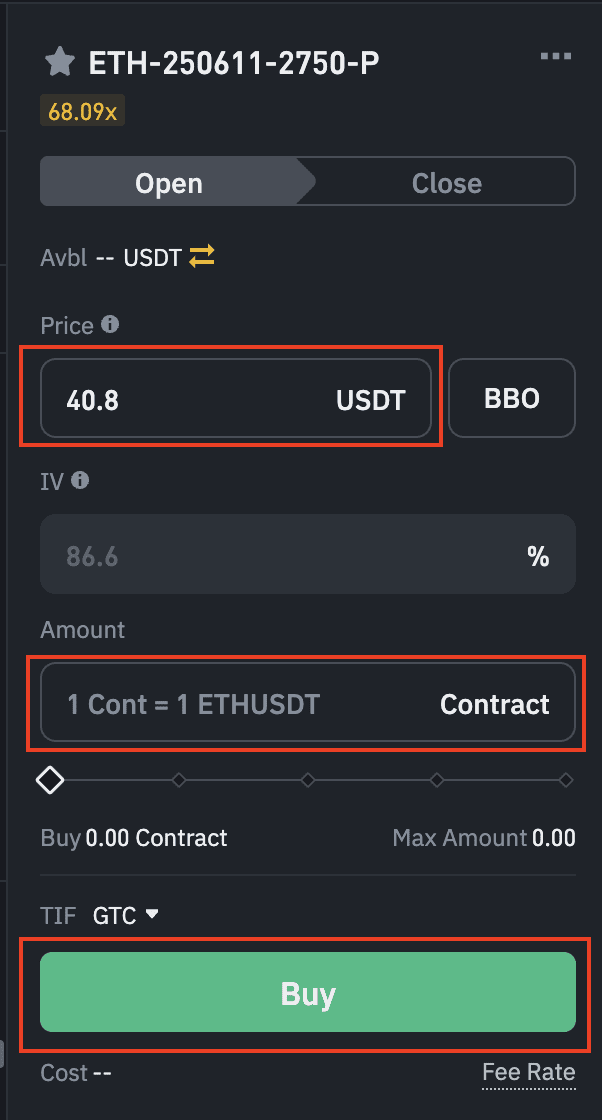Screen dimensions: 602x1120
Task: Set amount slider to 100% marker
Action: pos(566,780)
